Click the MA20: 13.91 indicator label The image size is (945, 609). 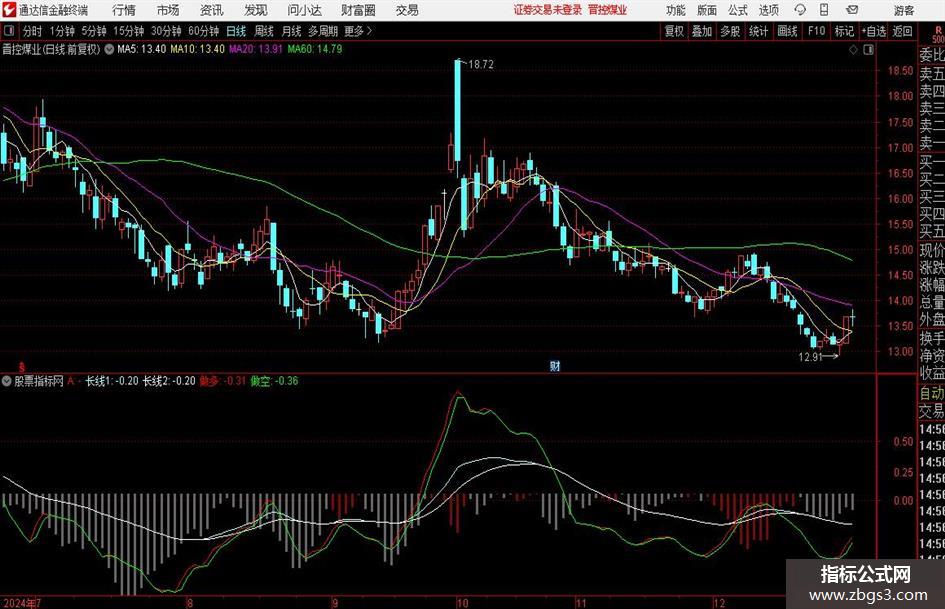coord(256,49)
